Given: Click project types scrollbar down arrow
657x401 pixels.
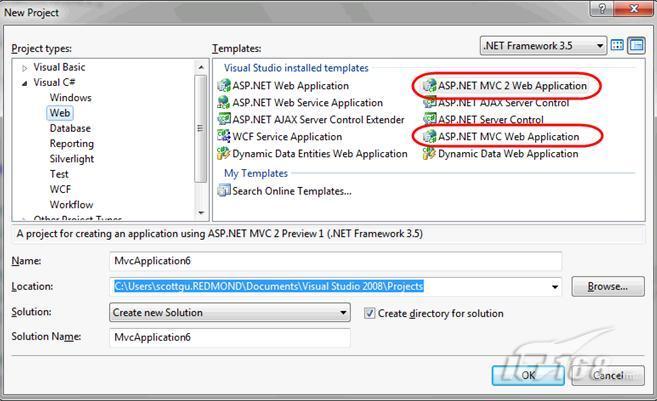Looking at the screenshot, I should point(201,213).
